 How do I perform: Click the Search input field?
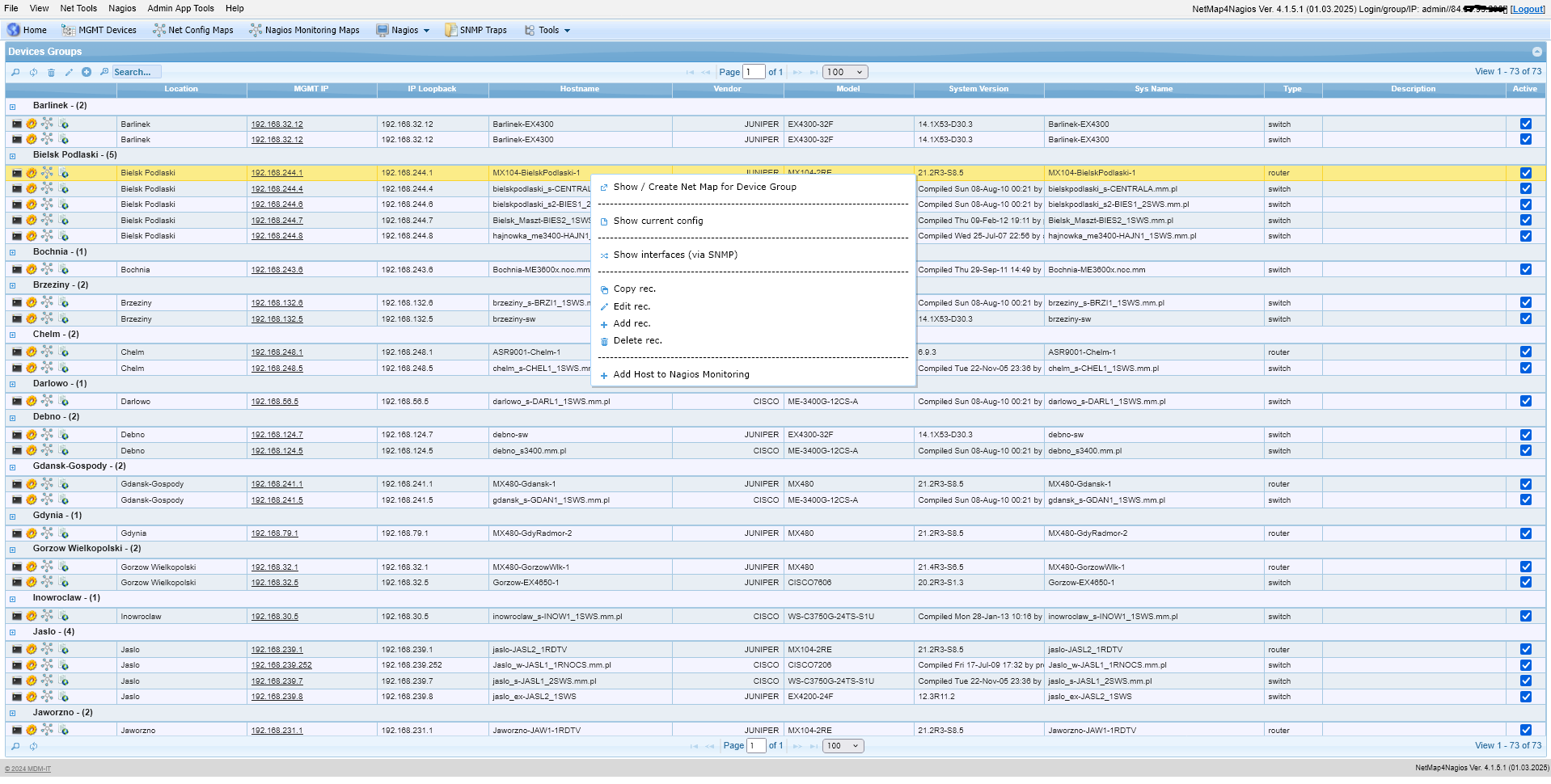(136, 72)
